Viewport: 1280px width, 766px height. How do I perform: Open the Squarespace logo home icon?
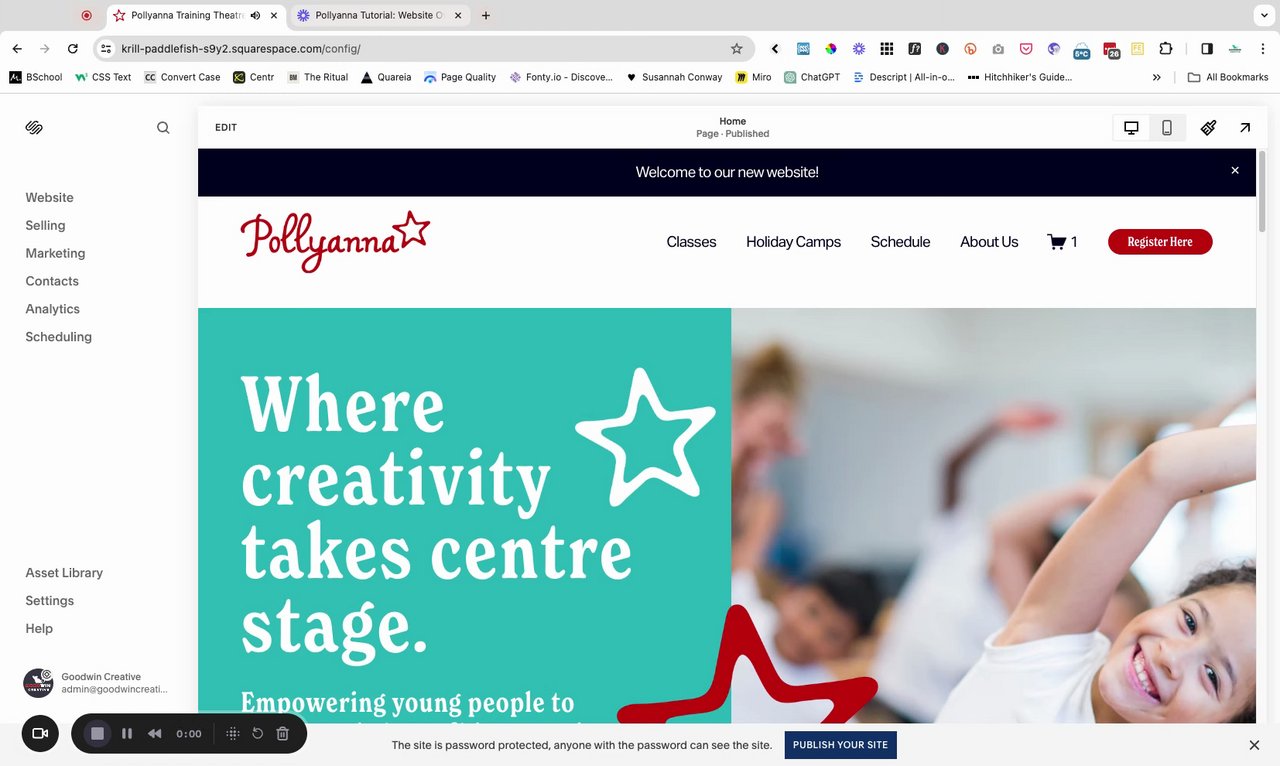(x=34, y=128)
